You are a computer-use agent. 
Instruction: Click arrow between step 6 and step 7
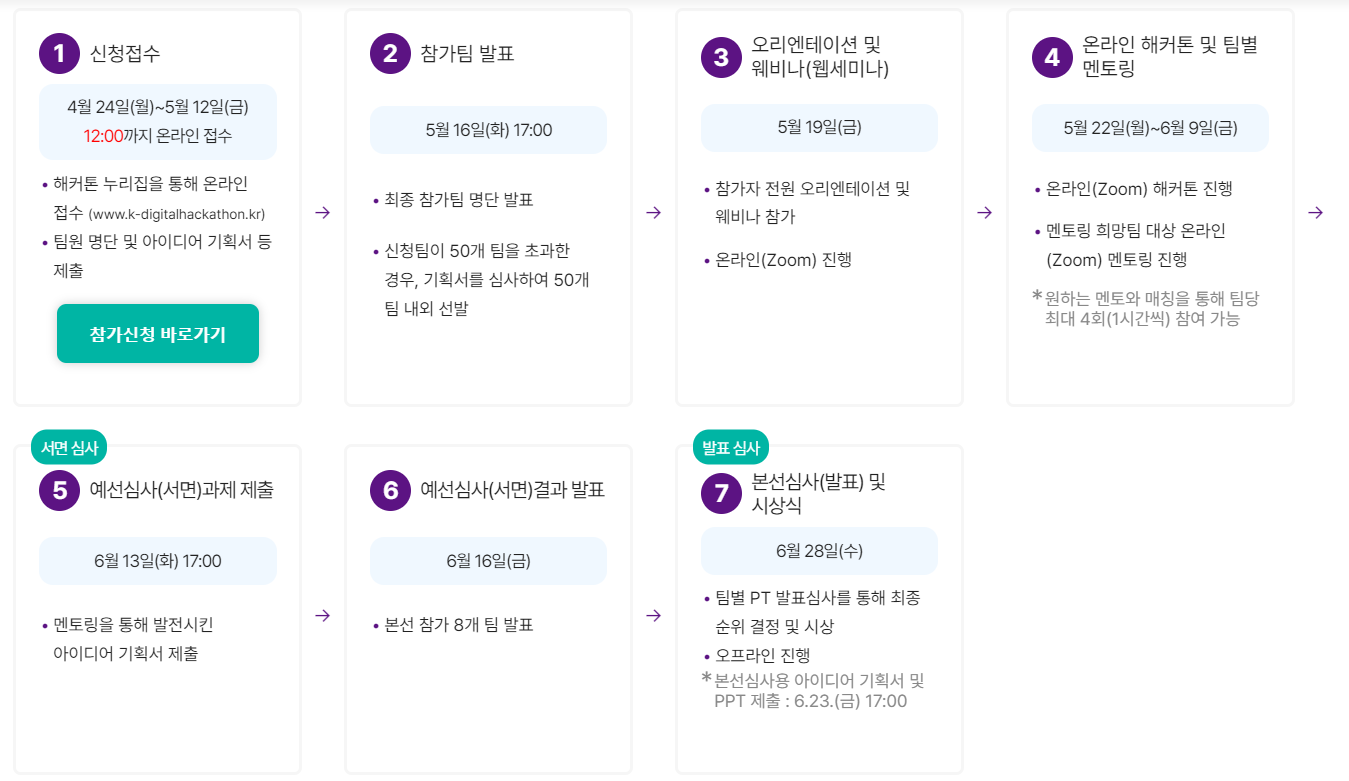pos(653,615)
